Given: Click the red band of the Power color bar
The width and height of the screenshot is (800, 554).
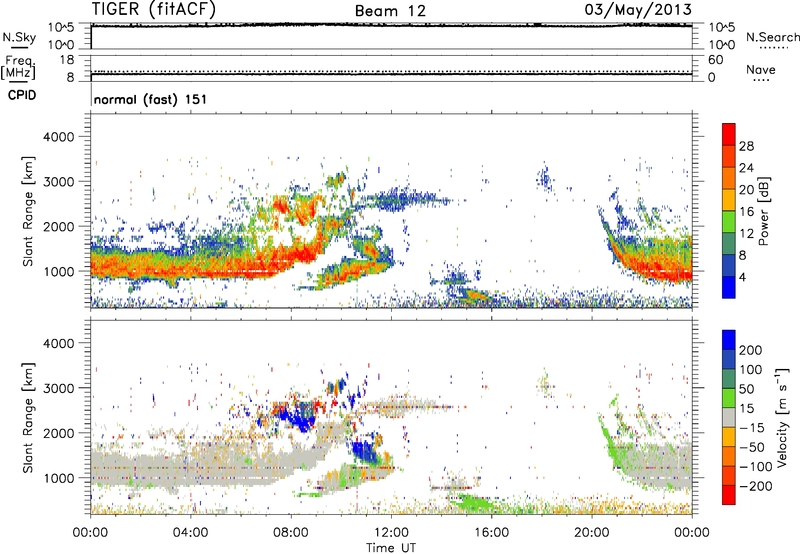Looking at the screenshot, I should (729, 134).
